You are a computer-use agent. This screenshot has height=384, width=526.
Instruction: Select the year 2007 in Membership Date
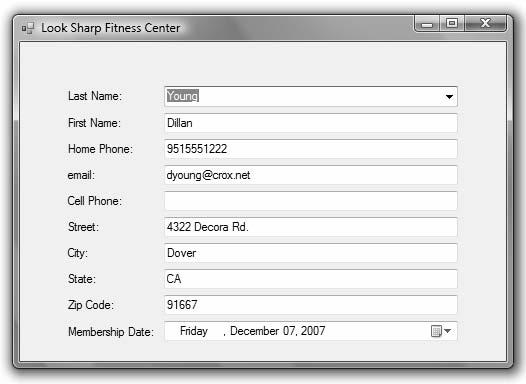click(313, 331)
